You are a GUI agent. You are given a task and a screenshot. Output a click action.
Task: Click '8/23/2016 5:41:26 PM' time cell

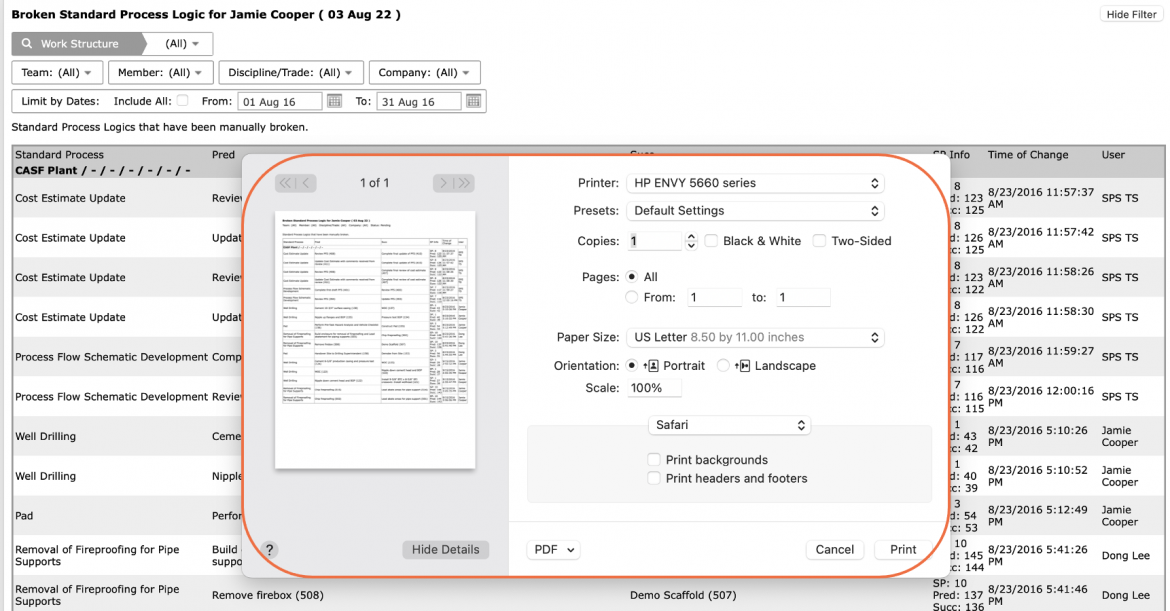coord(1037,555)
